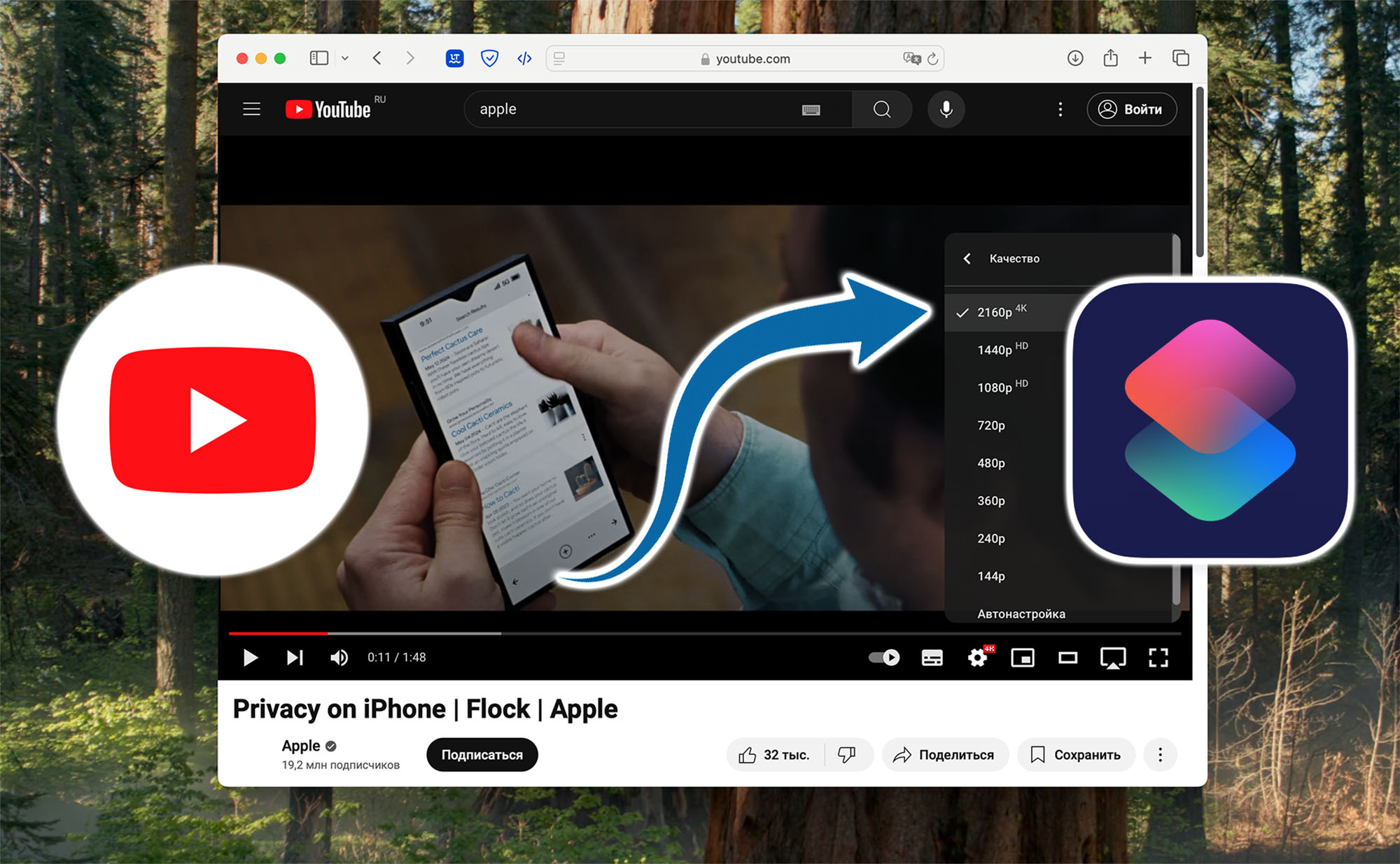Activate YouTube voice search microphone
Viewport: 1400px width, 864px height.
point(946,109)
